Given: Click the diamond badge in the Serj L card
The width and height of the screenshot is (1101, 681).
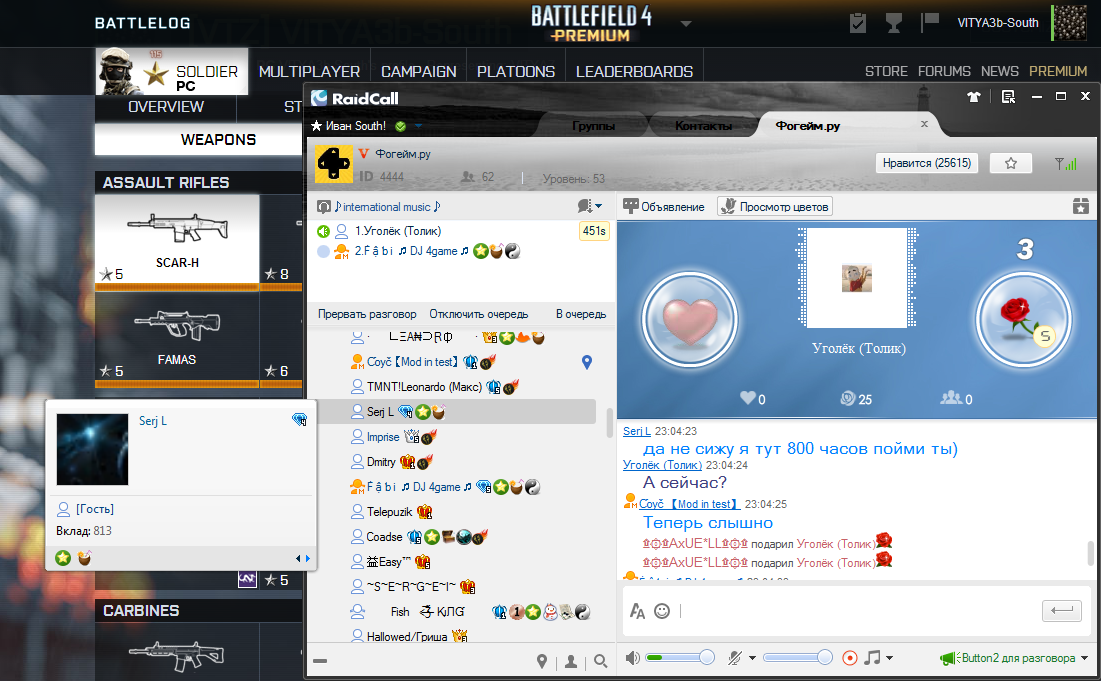Looking at the screenshot, I should coord(300,420).
